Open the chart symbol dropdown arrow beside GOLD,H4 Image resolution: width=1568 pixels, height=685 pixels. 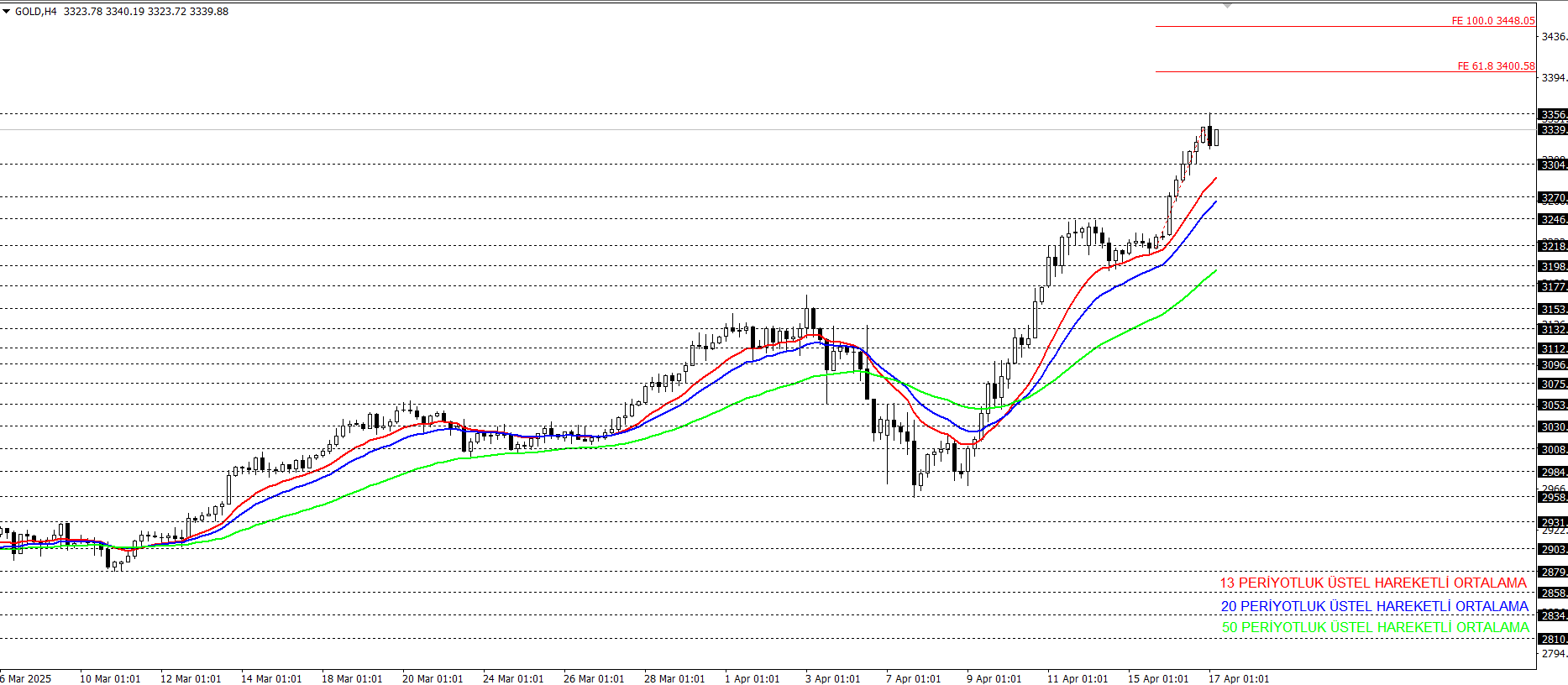(7, 12)
